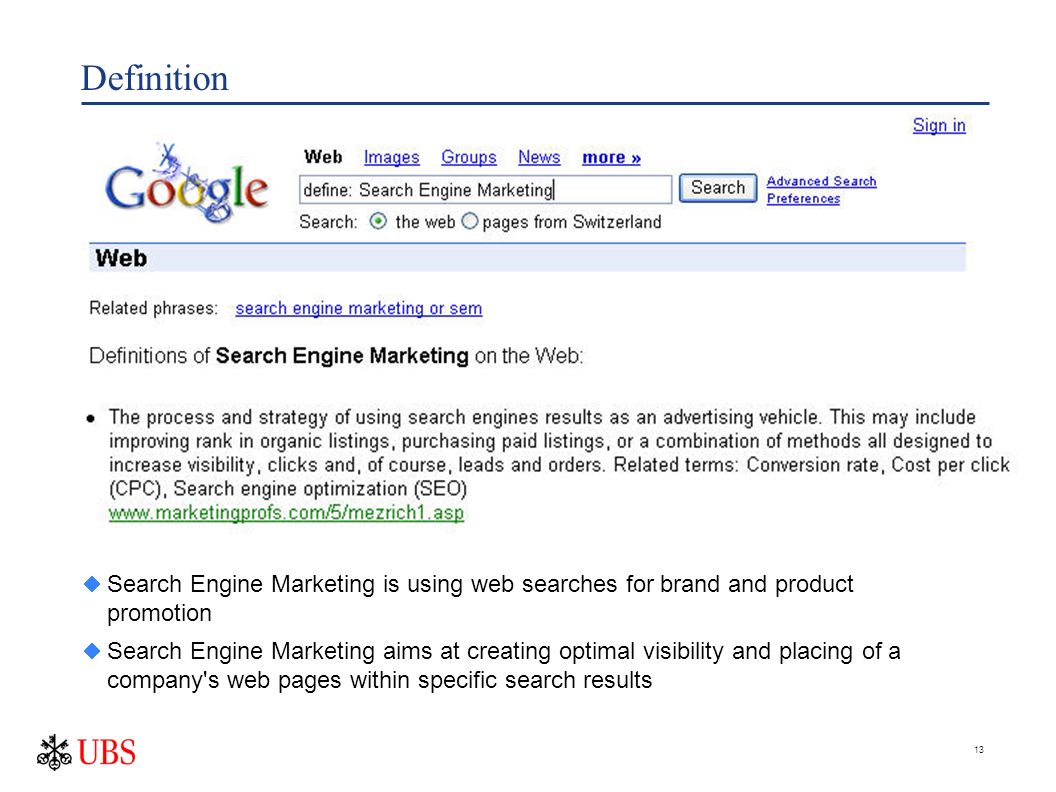This screenshot has height=792, width=1056.
Task: Open the marketingprofs.com source link
Action: click(x=286, y=513)
